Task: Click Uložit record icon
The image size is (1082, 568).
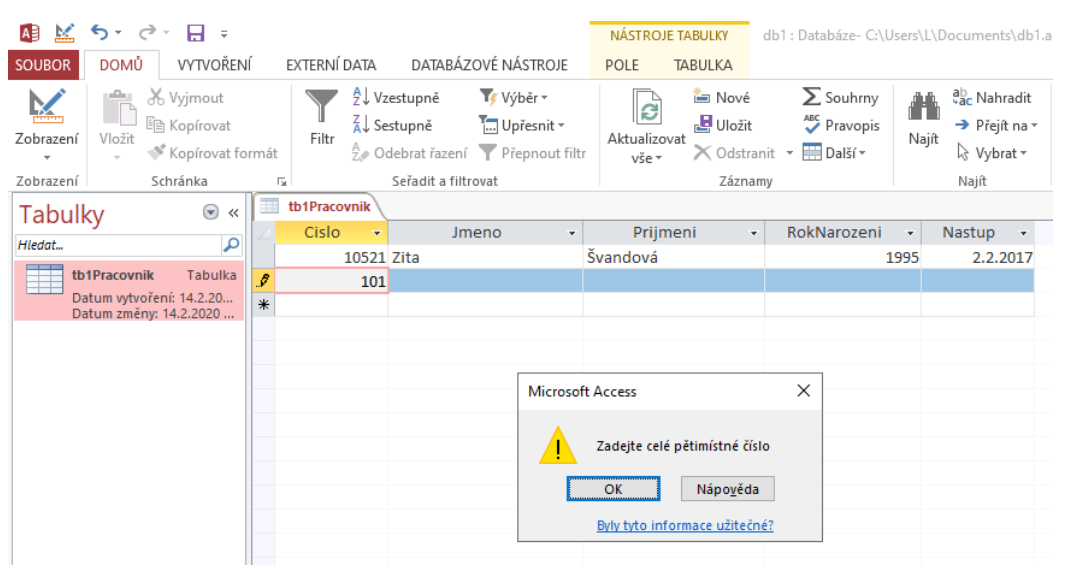Action: pos(702,124)
